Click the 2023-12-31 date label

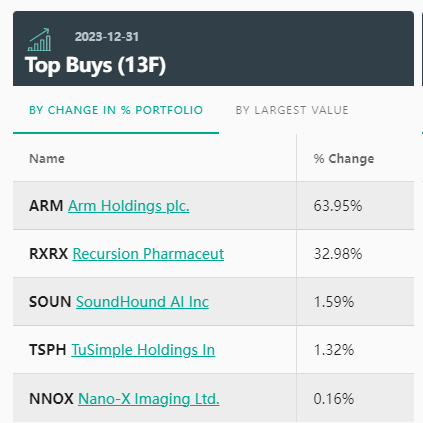coord(107,37)
